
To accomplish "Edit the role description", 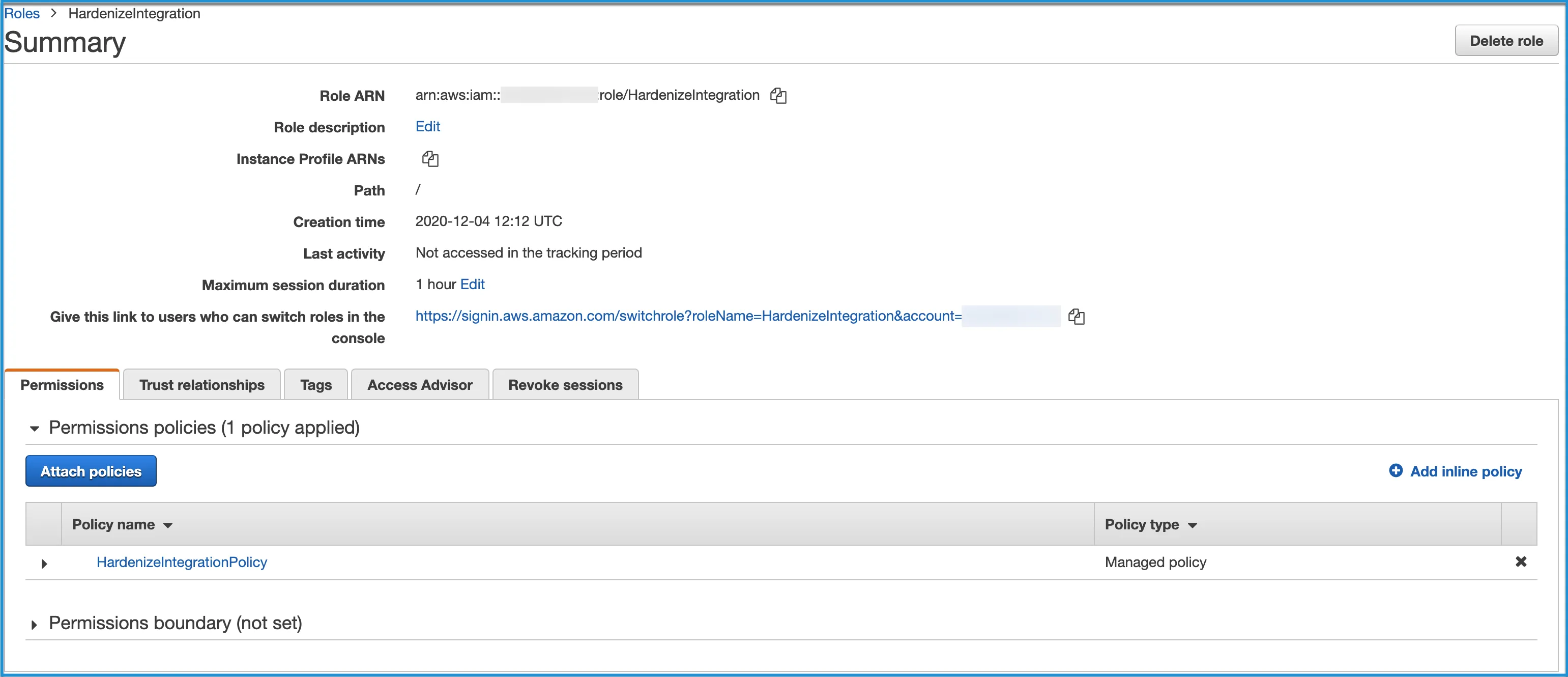I will (x=428, y=127).
